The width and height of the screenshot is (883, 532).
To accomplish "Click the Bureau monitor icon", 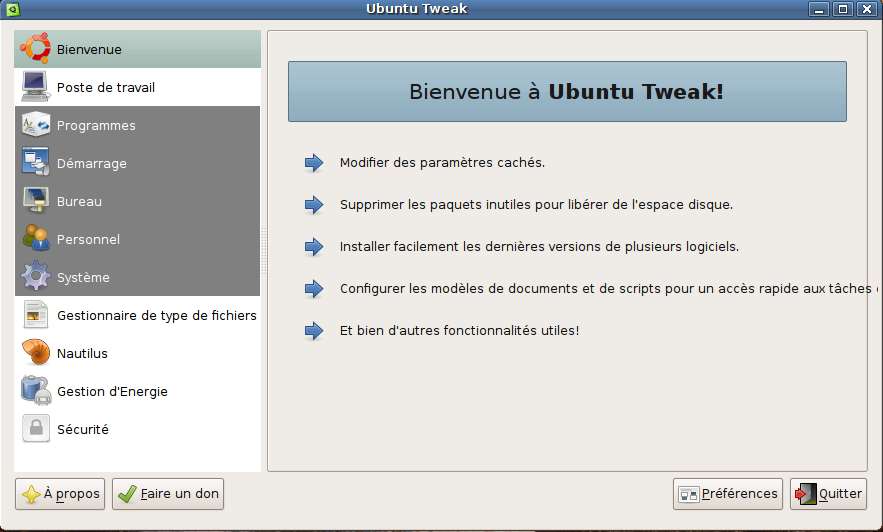I will 35,200.
